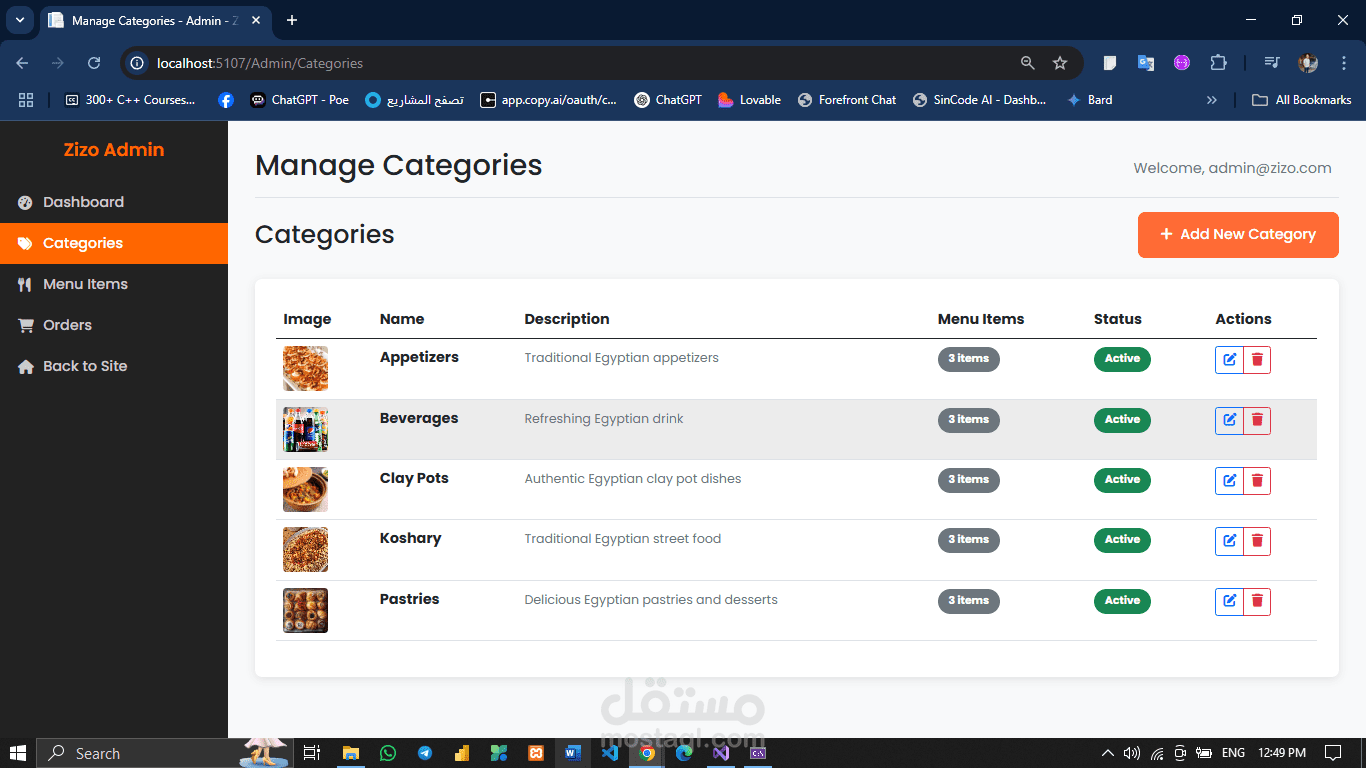Open Dashboard in the sidebar
This screenshot has height=768, width=1366.
click(x=114, y=202)
